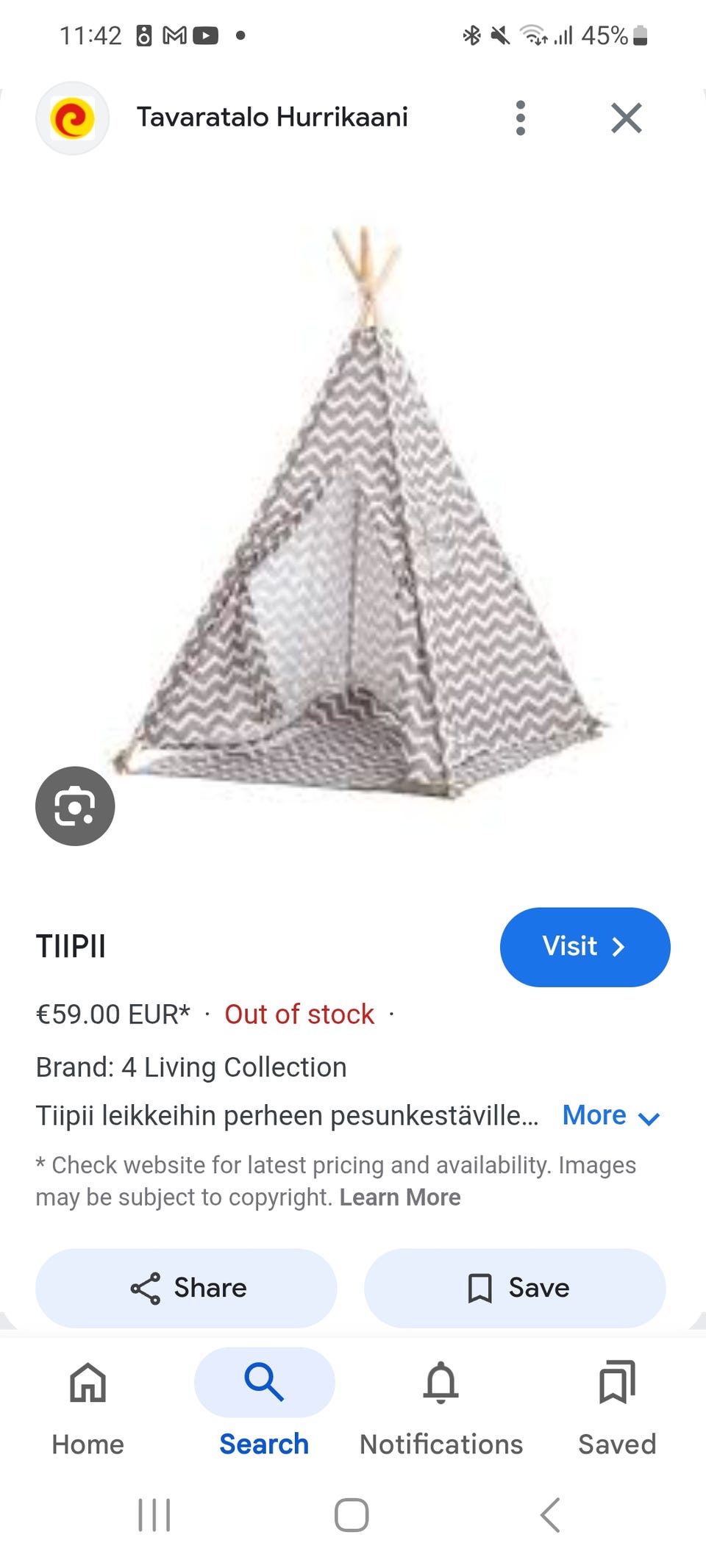
Task: Expand description with More chevron
Action: (x=611, y=1116)
